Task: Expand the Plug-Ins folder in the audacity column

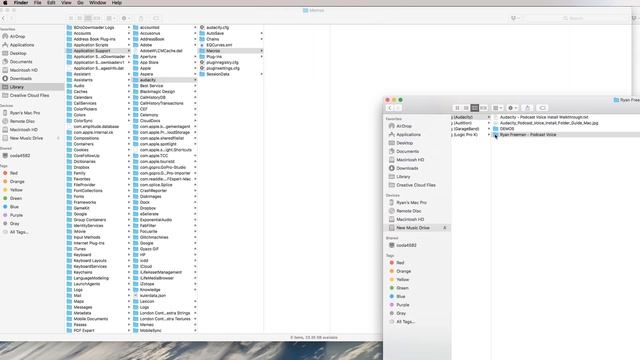Action: [261, 57]
